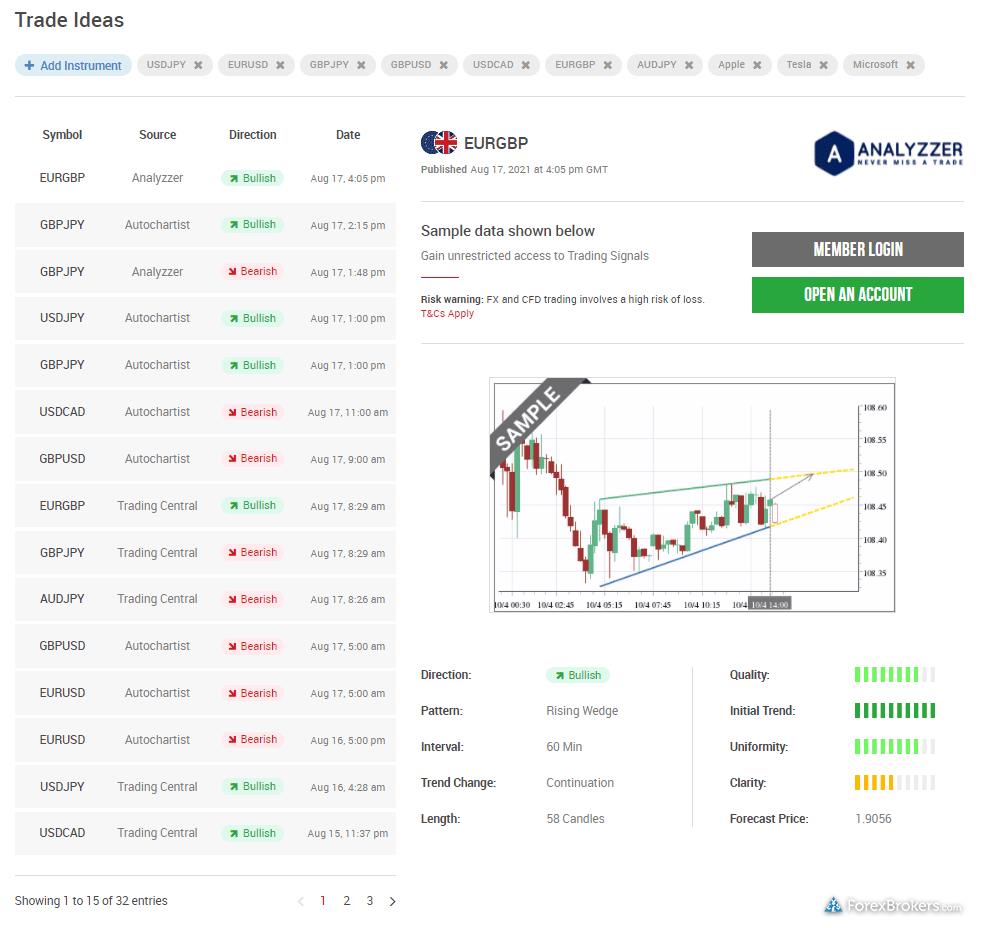987x928 pixels.
Task: Select the GBPJPY Analyzzer bearish row
Action: pos(200,271)
